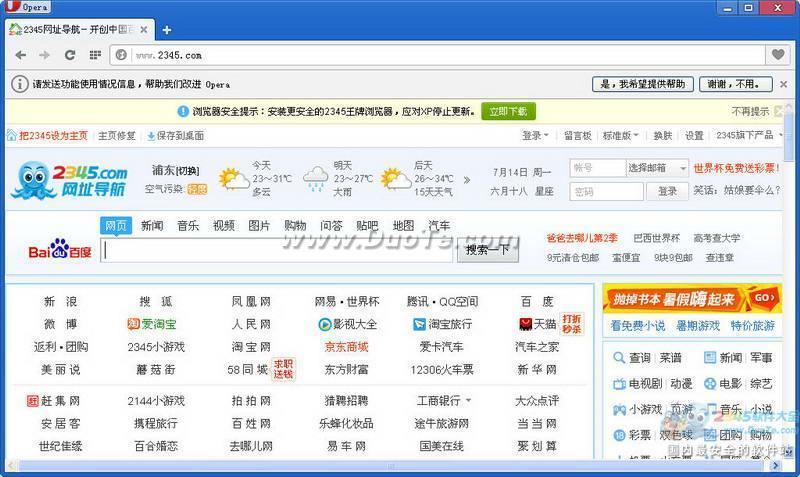The height and width of the screenshot is (477, 800).
Task: Click the globe site-info icon in address bar
Action: tap(121, 55)
